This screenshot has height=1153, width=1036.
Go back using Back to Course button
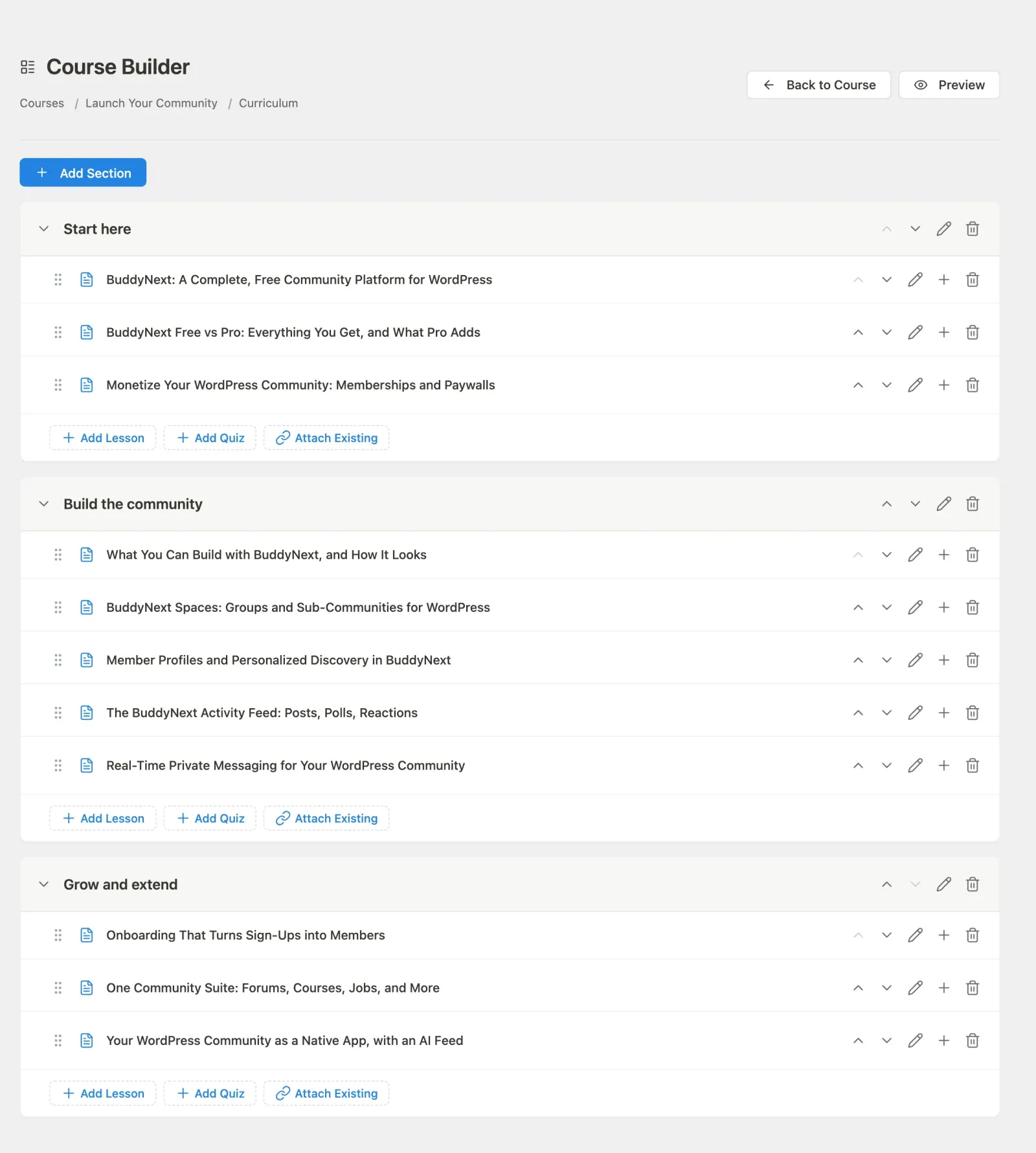(x=818, y=85)
